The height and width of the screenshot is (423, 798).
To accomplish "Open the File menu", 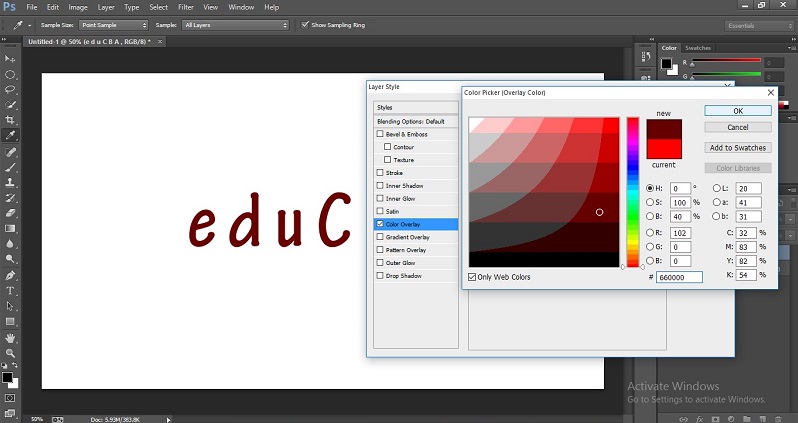I will [x=32, y=7].
